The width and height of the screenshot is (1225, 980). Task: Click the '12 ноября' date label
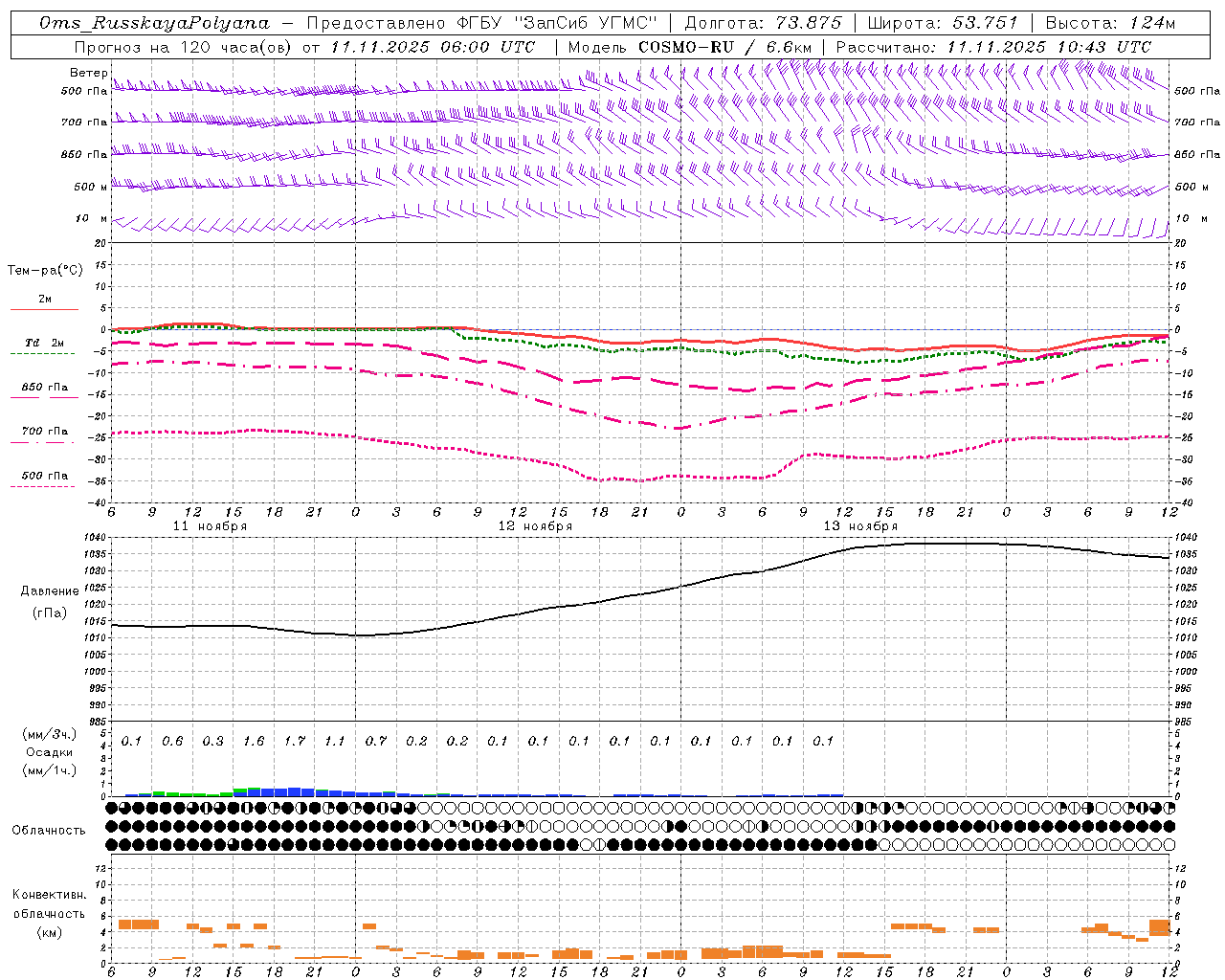(x=535, y=526)
